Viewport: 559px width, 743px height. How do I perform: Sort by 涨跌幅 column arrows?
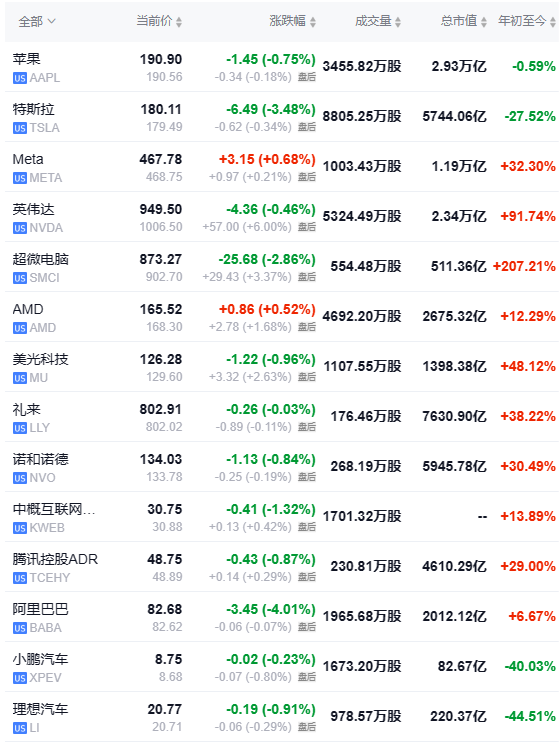[313, 22]
